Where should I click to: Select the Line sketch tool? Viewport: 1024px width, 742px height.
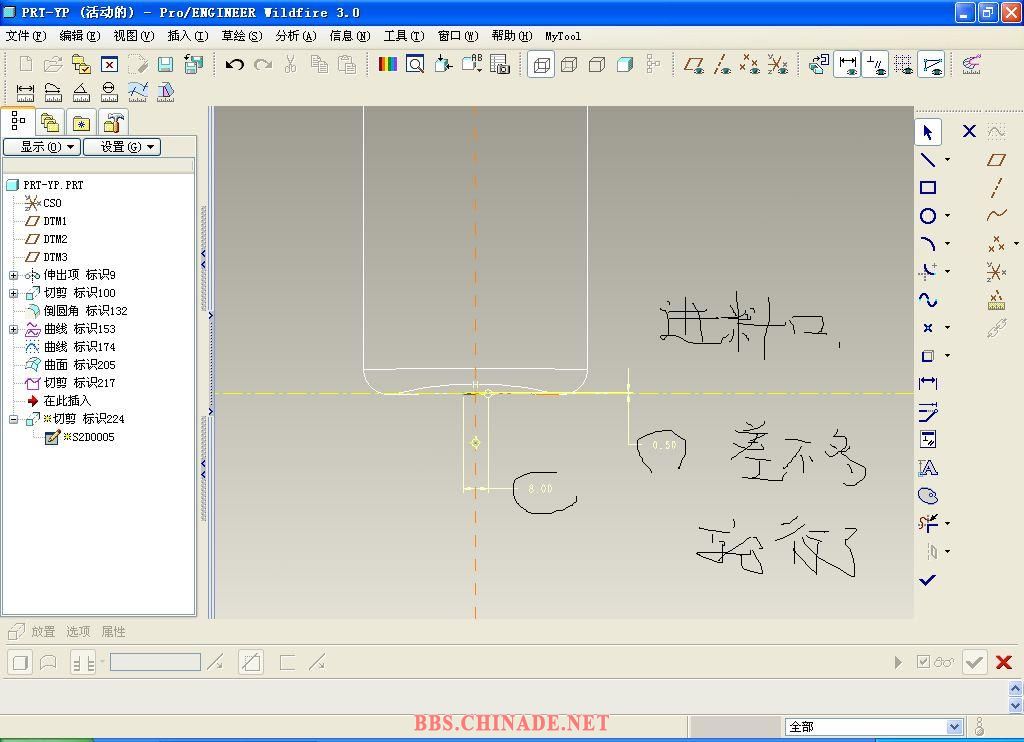[928, 160]
